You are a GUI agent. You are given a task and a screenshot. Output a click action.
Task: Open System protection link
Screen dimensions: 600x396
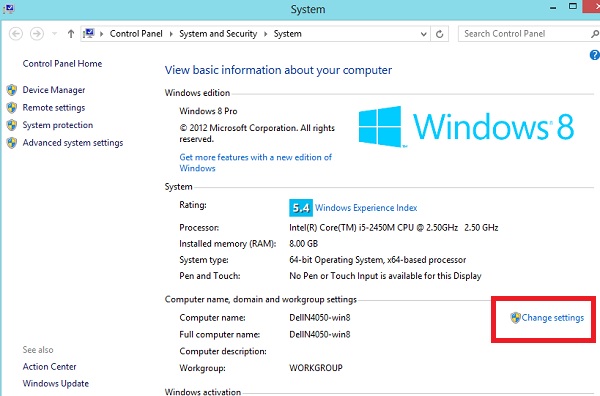(58, 125)
